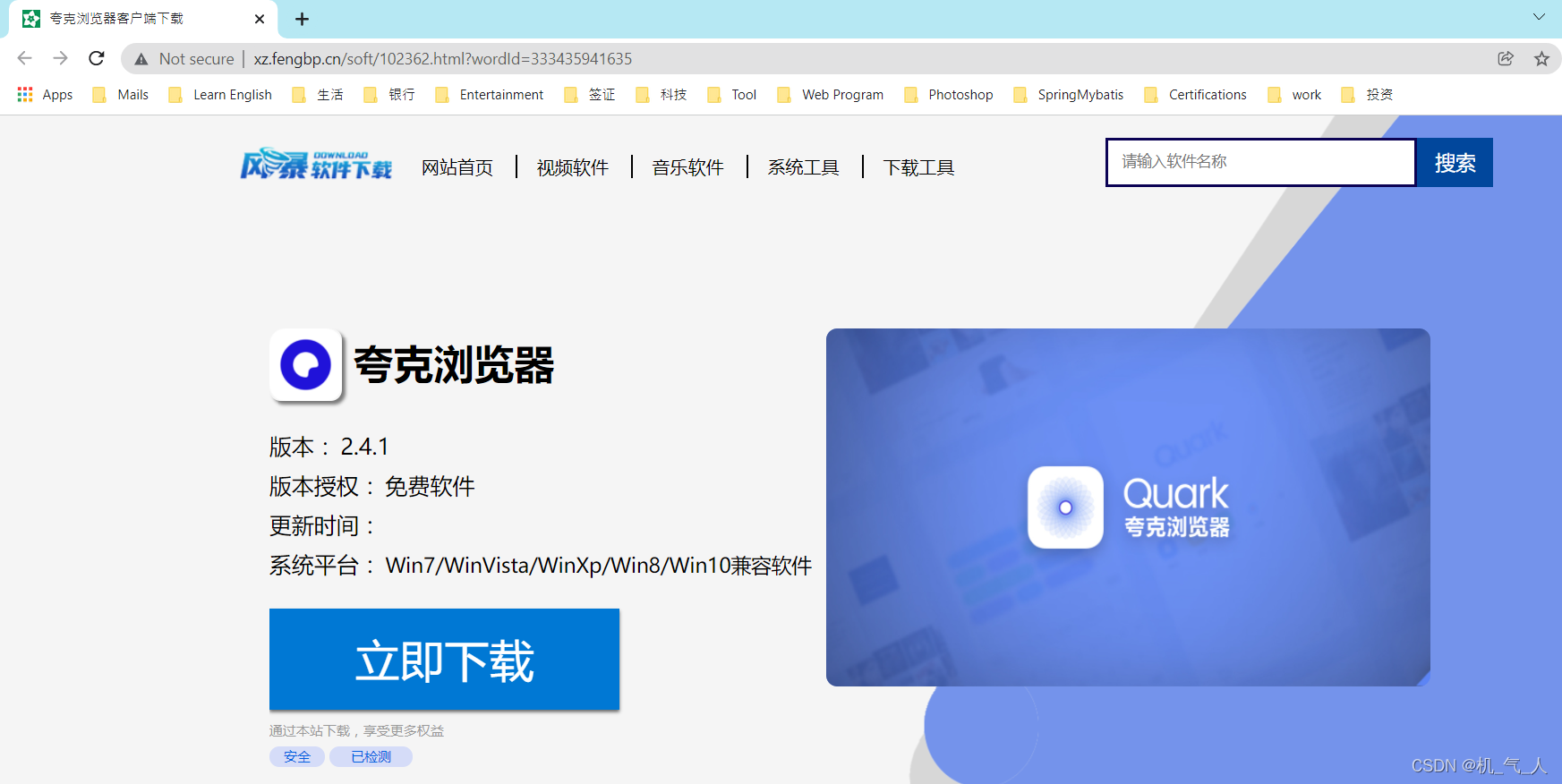Image resolution: width=1562 pixels, height=784 pixels.
Task: Open the Certifications bookmark folder
Action: point(1196,95)
